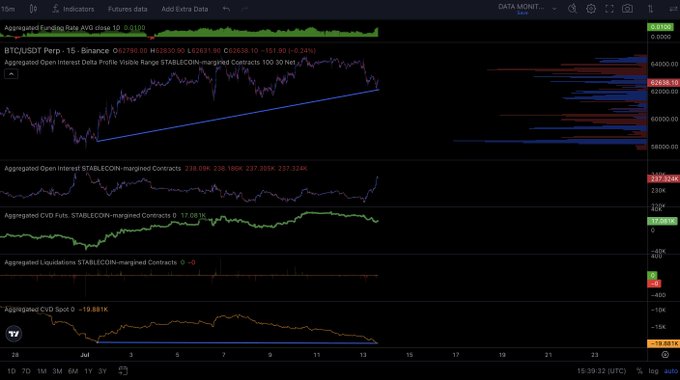The height and width of the screenshot is (380, 680).
Task: Click the blue trendline under the price
Action: pos(238,115)
